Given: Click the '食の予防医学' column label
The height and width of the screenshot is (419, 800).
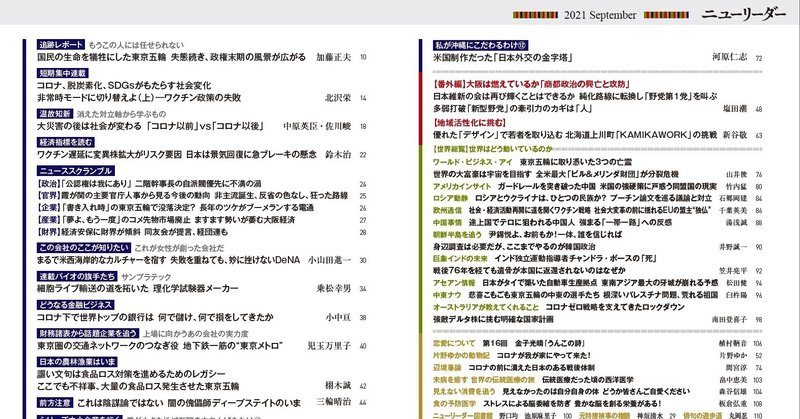Looking at the screenshot, I should point(454,404).
